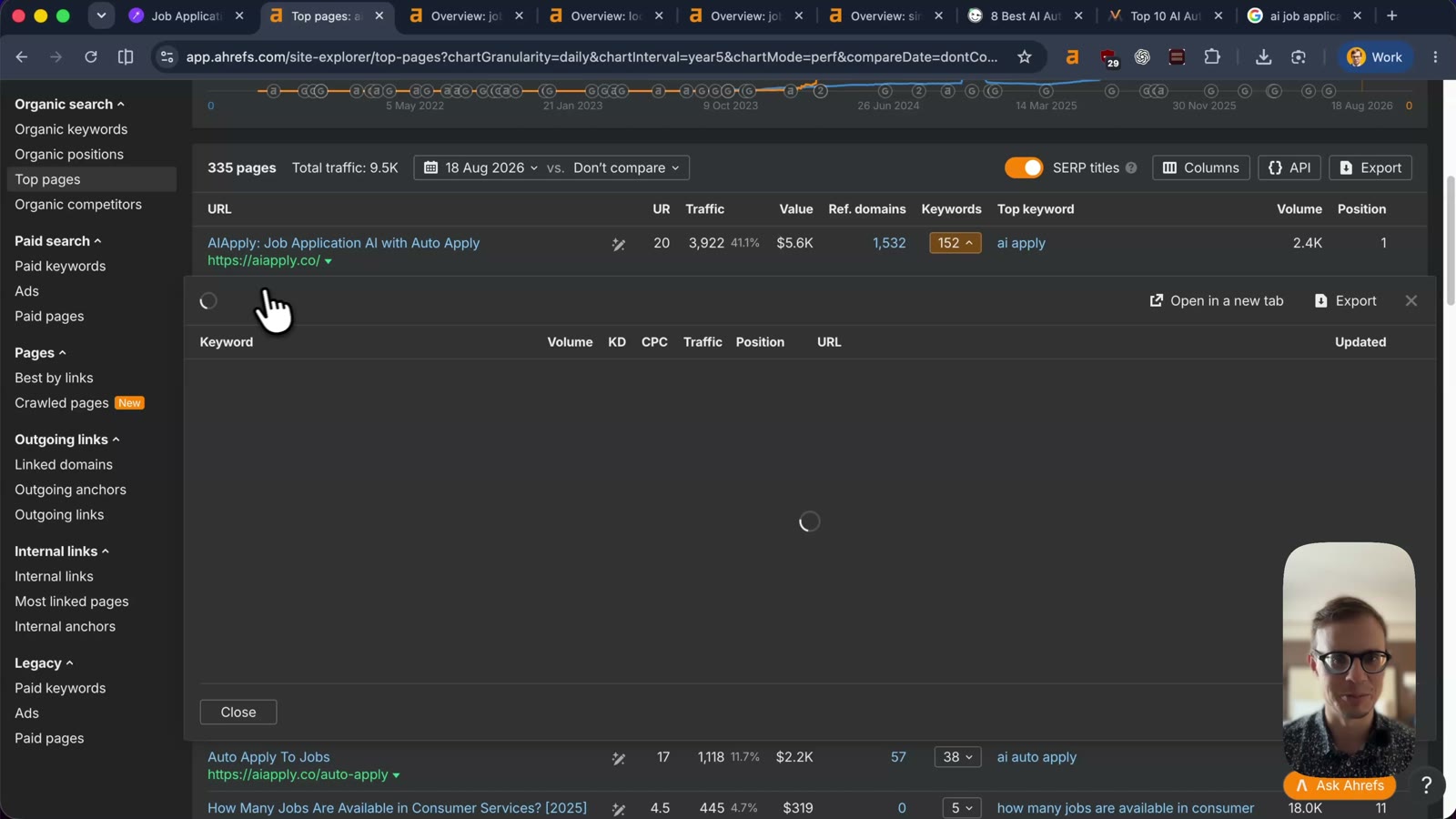
Task: Inspect the 'How Many Jobs' row icon
Action: [619, 809]
